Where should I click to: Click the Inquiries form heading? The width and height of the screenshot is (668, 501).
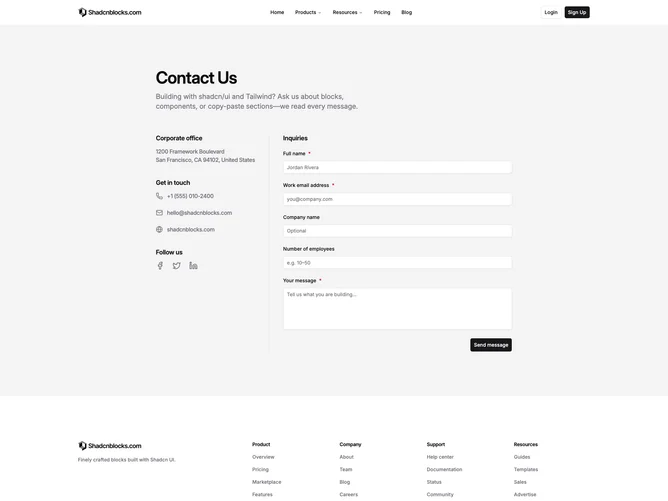pyautogui.click(x=295, y=138)
